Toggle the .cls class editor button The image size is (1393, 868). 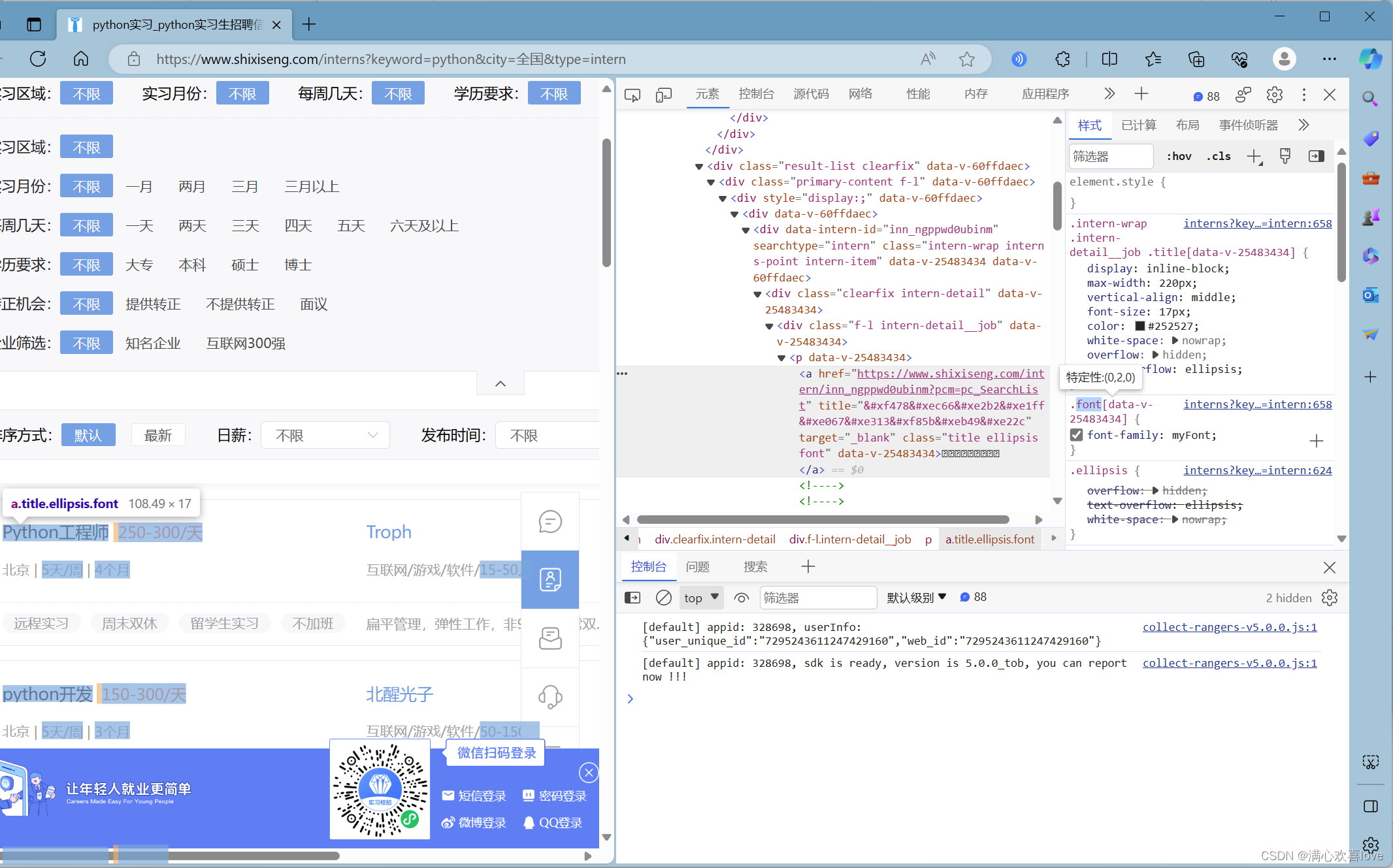coord(1219,156)
